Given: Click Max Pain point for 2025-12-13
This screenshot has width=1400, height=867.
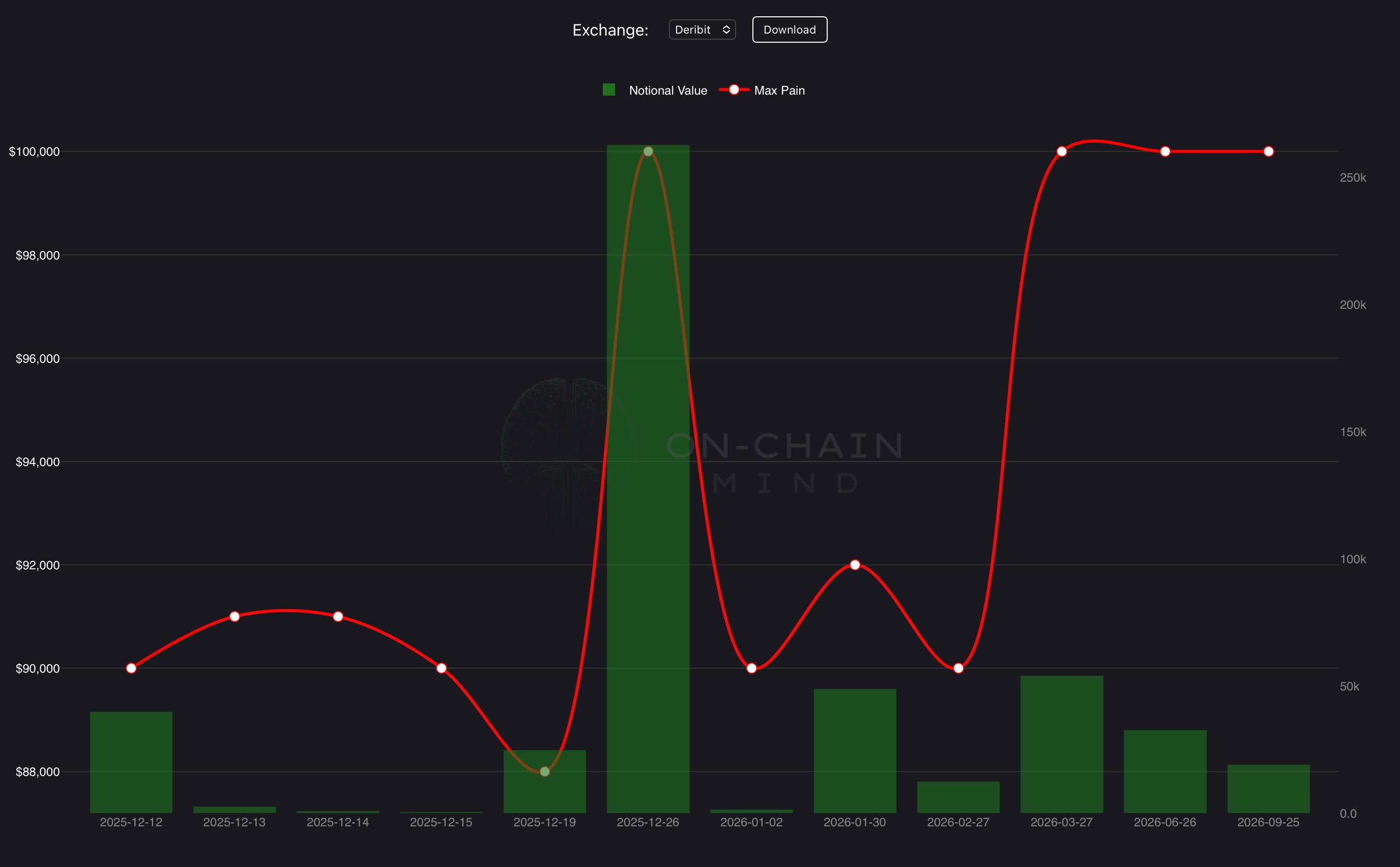Looking at the screenshot, I should coord(235,617).
